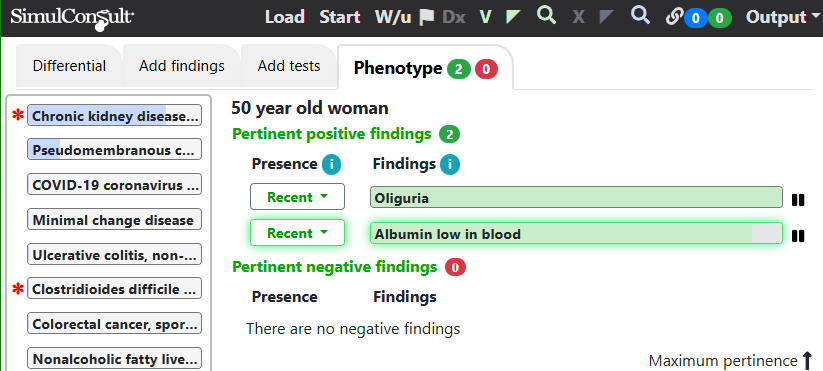Switch to the Differential tab

pos(69,66)
